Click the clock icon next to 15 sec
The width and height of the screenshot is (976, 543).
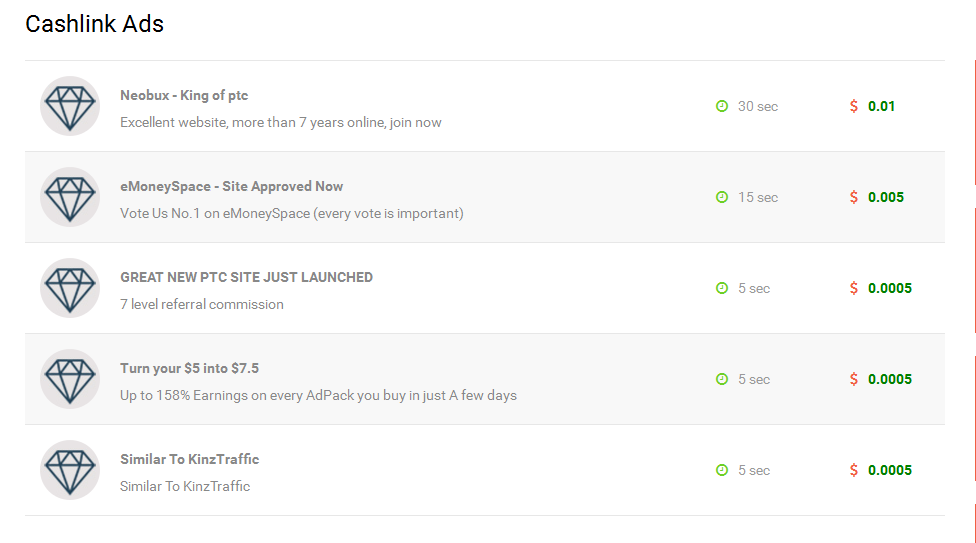[722, 197]
